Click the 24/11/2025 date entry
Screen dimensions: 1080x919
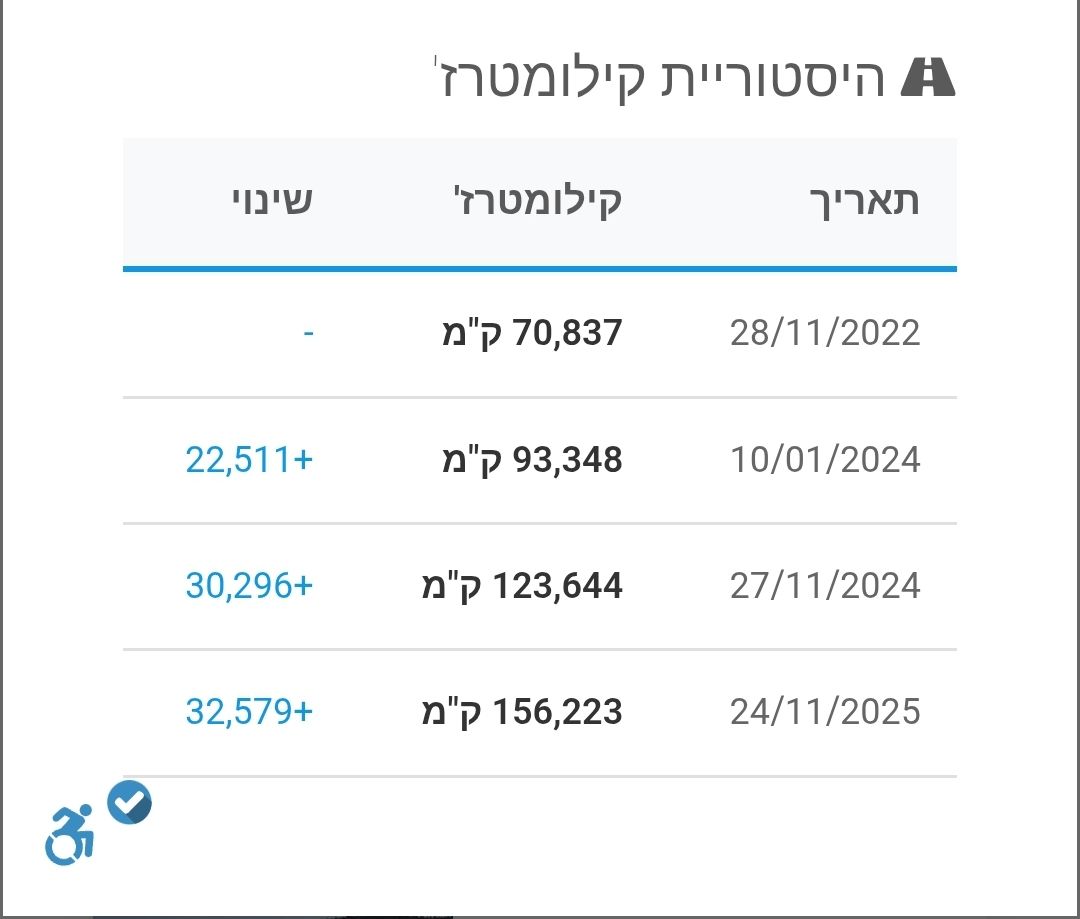[x=824, y=712]
